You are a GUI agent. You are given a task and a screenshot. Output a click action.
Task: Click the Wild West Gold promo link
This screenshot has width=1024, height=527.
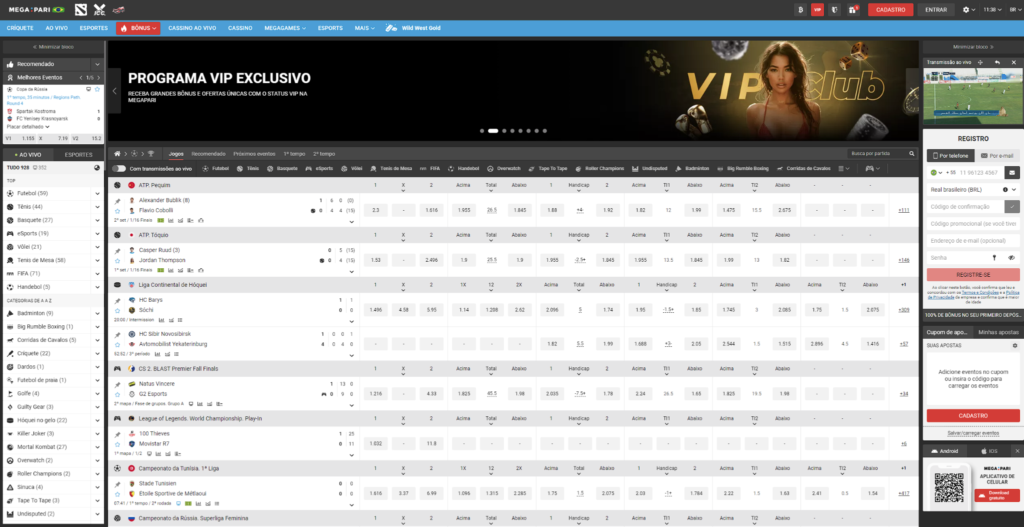(413, 28)
